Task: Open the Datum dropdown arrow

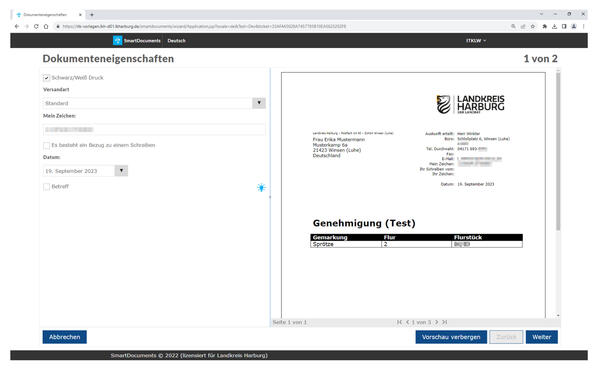Action: point(121,171)
